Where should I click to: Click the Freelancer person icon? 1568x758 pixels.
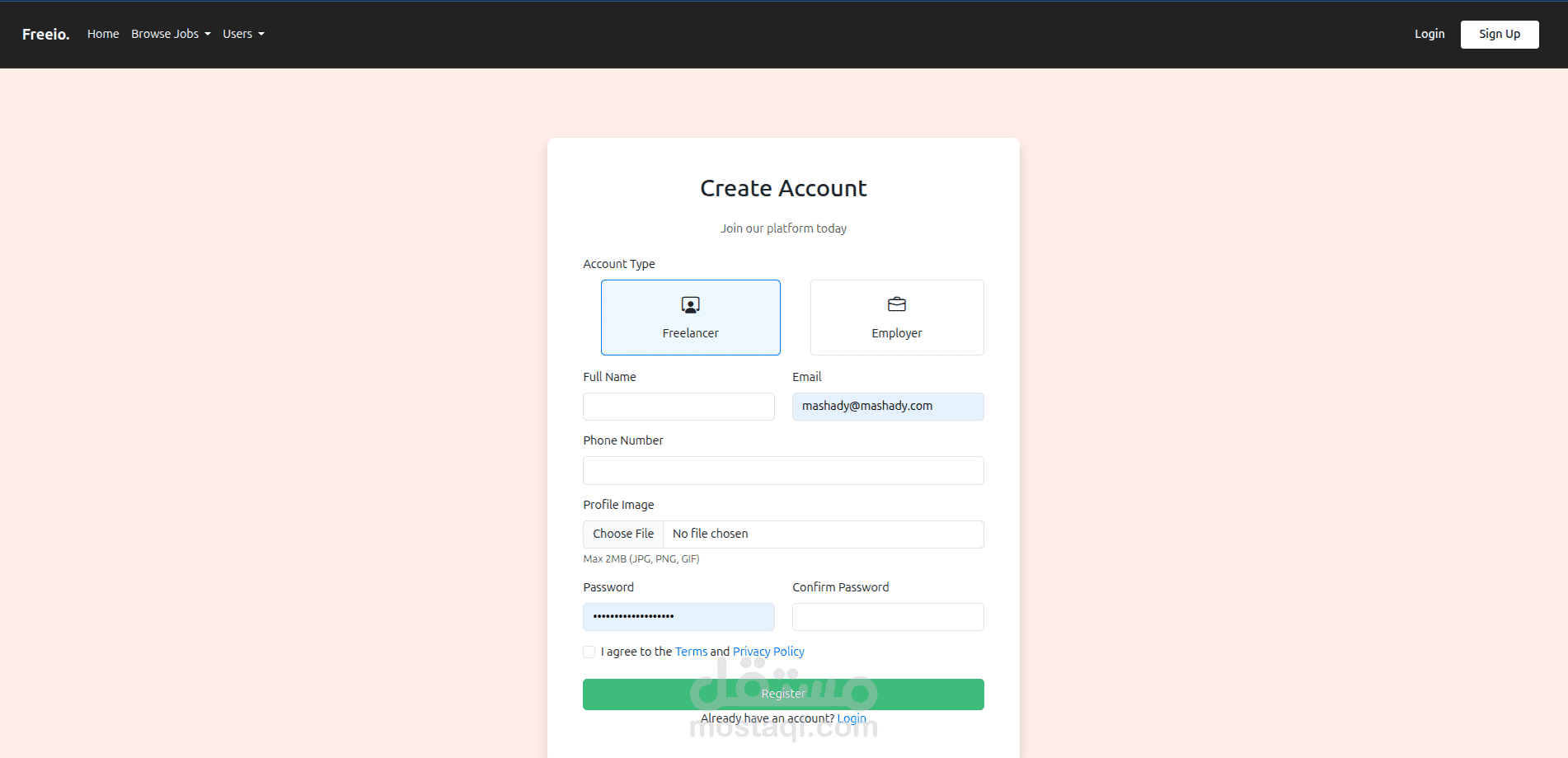(x=690, y=305)
